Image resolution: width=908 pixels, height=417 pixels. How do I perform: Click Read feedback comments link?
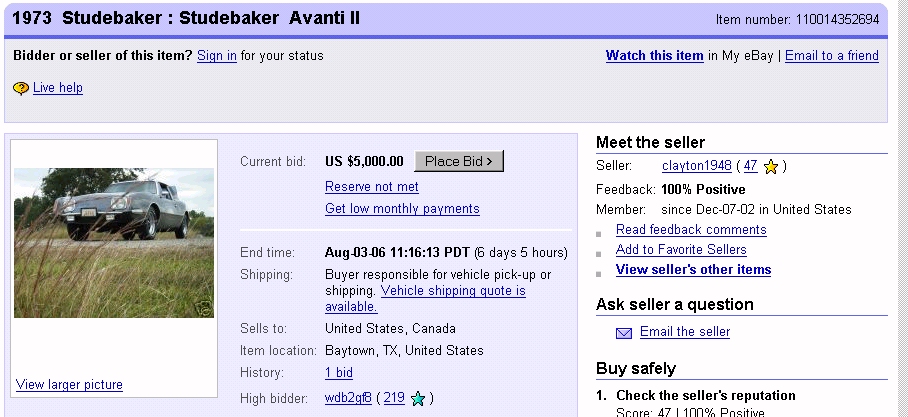click(x=691, y=230)
